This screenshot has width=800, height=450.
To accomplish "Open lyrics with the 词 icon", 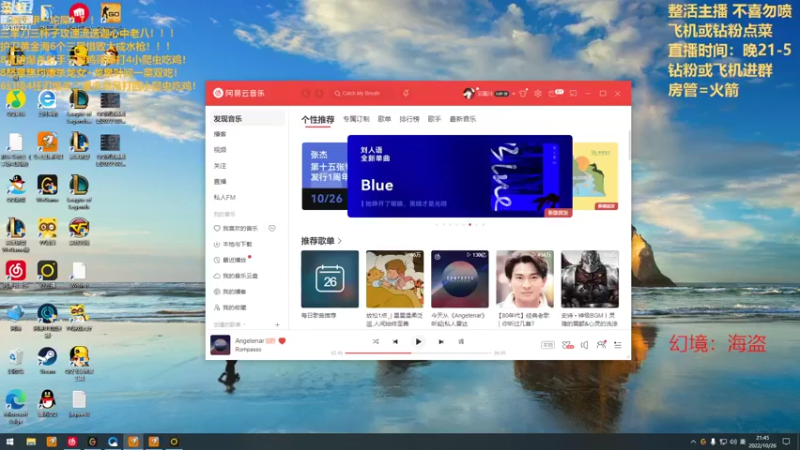I will [461, 341].
